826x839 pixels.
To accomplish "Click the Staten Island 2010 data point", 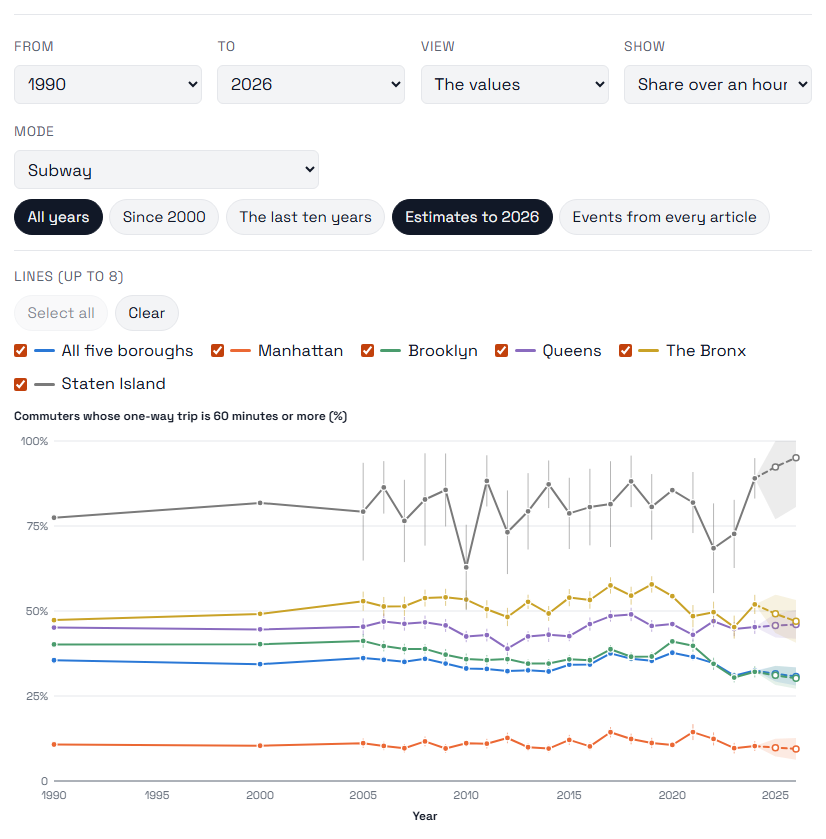I will coord(466,567).
